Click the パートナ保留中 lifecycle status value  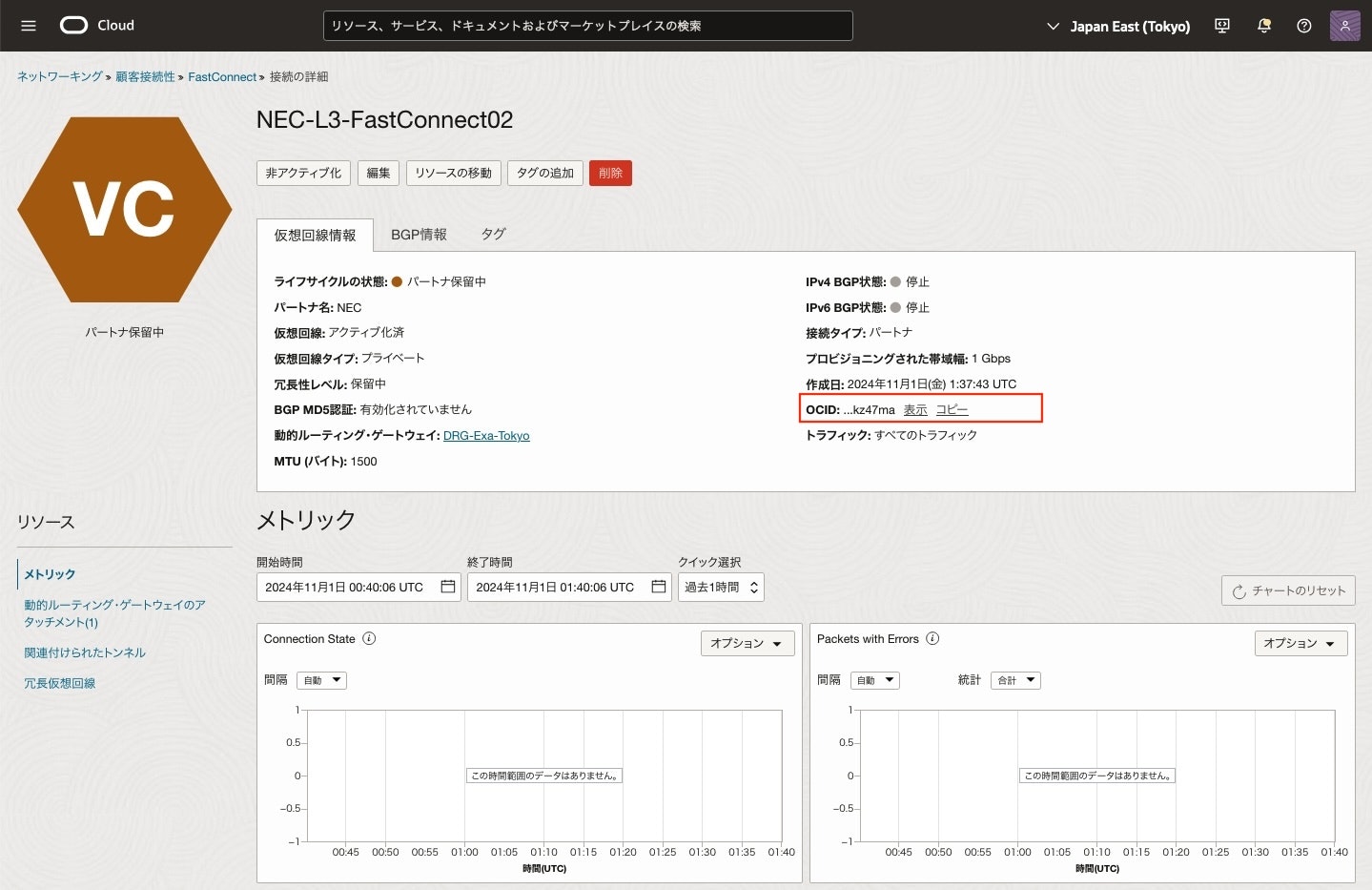(x=446, y=281)
